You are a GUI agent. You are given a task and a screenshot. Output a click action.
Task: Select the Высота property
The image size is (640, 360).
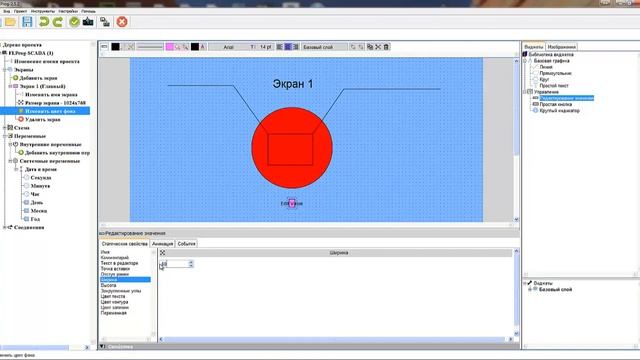pos(109,285)
